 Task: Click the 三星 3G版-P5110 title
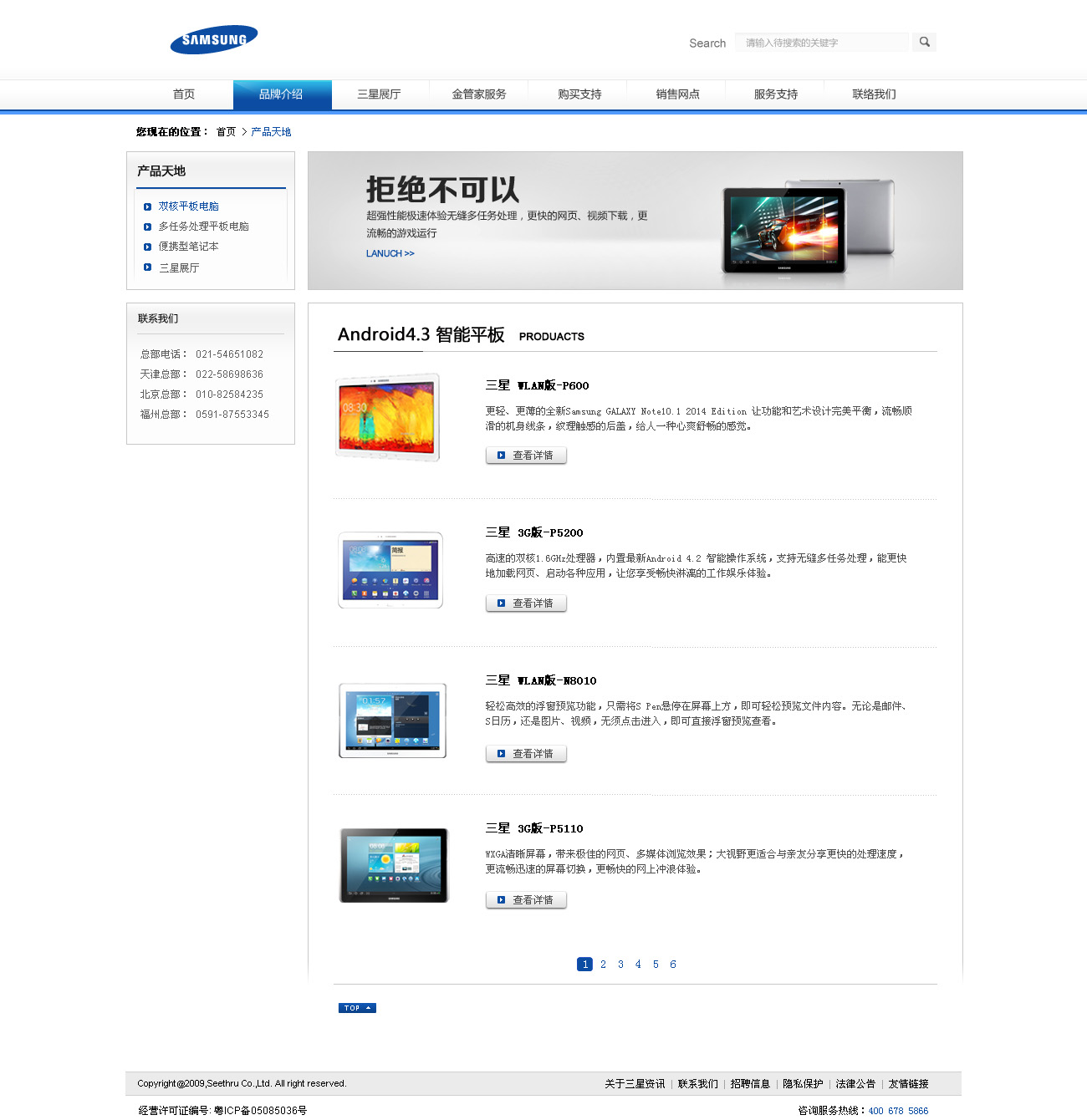click(534, 828)
